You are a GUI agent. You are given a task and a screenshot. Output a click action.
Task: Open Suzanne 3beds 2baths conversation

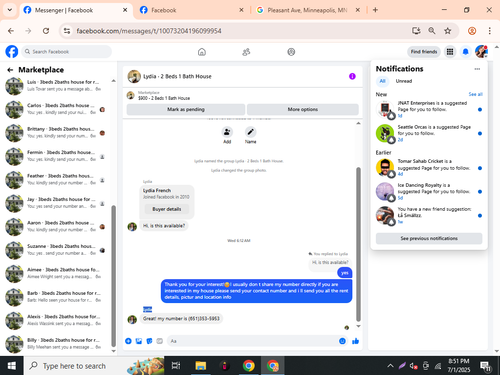pos(55,250)
